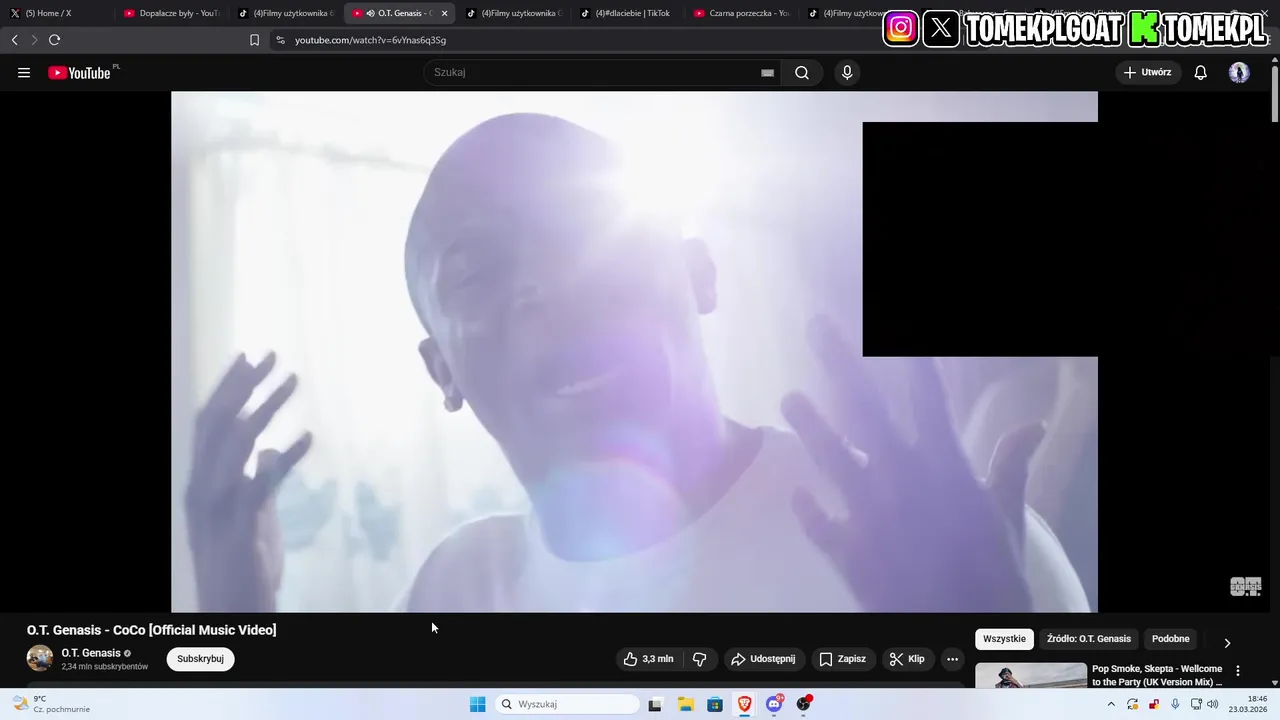This screenshot has width=1280, height=720.
Task: Mute the O.T. Genasis tab audio icon
Action: 371,13
